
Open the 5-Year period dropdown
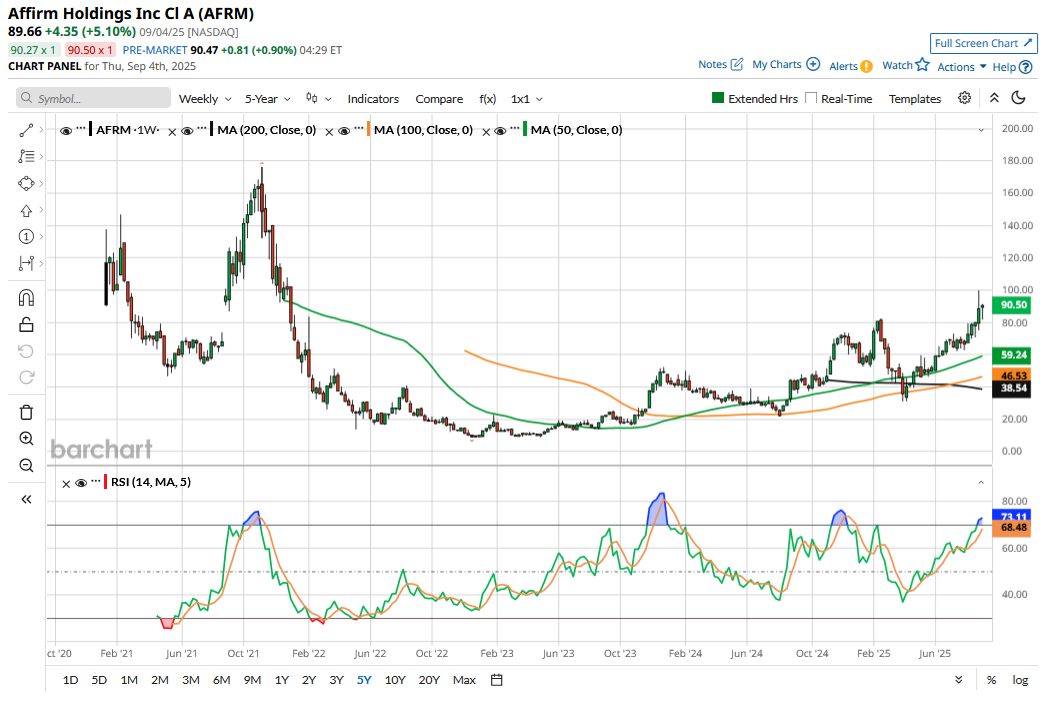coord(267,99)
